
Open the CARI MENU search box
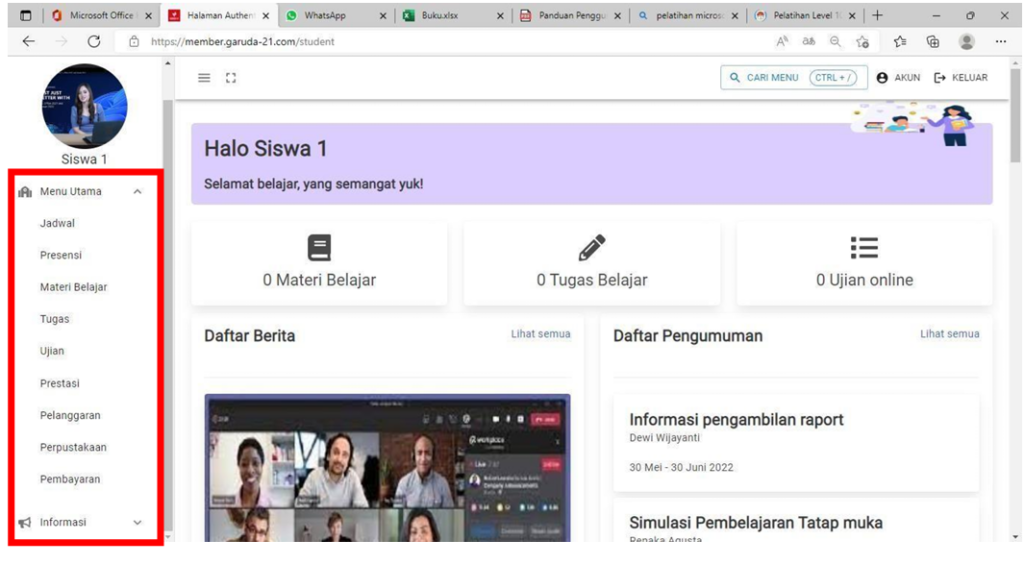tap(793, 77)
